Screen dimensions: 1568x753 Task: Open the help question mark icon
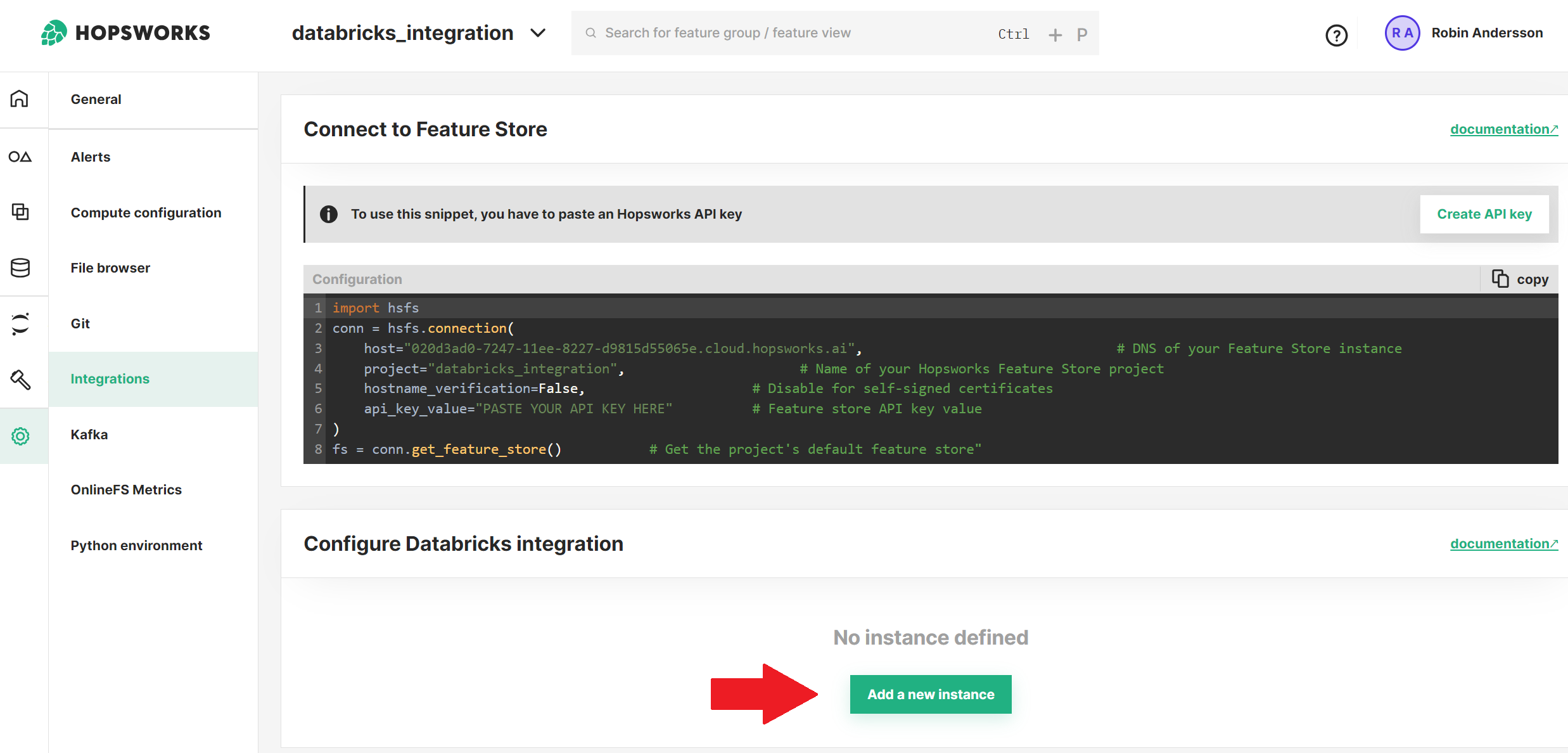pos(1337,35)
